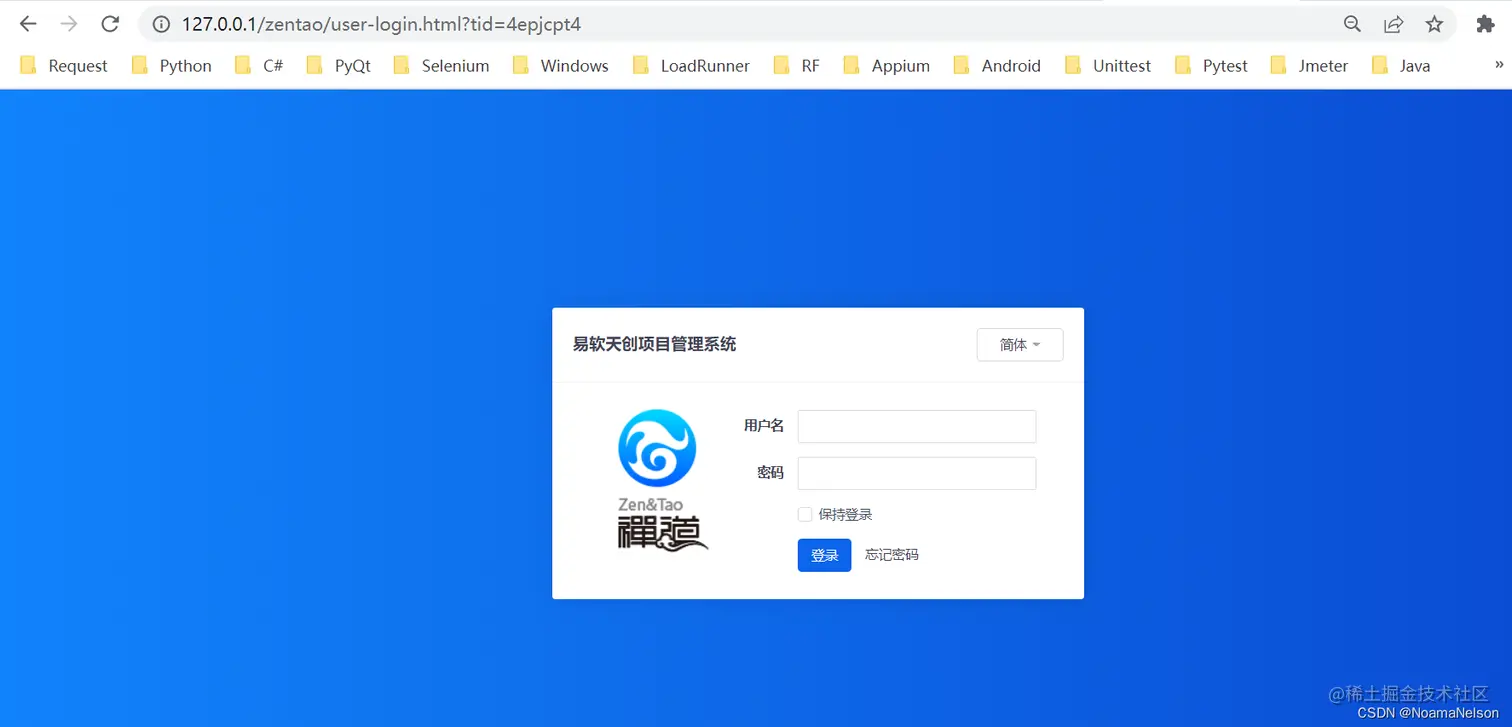The image size is (1512, 727).
Task: Click the 密码 password input field
Action: coord(915,472)
